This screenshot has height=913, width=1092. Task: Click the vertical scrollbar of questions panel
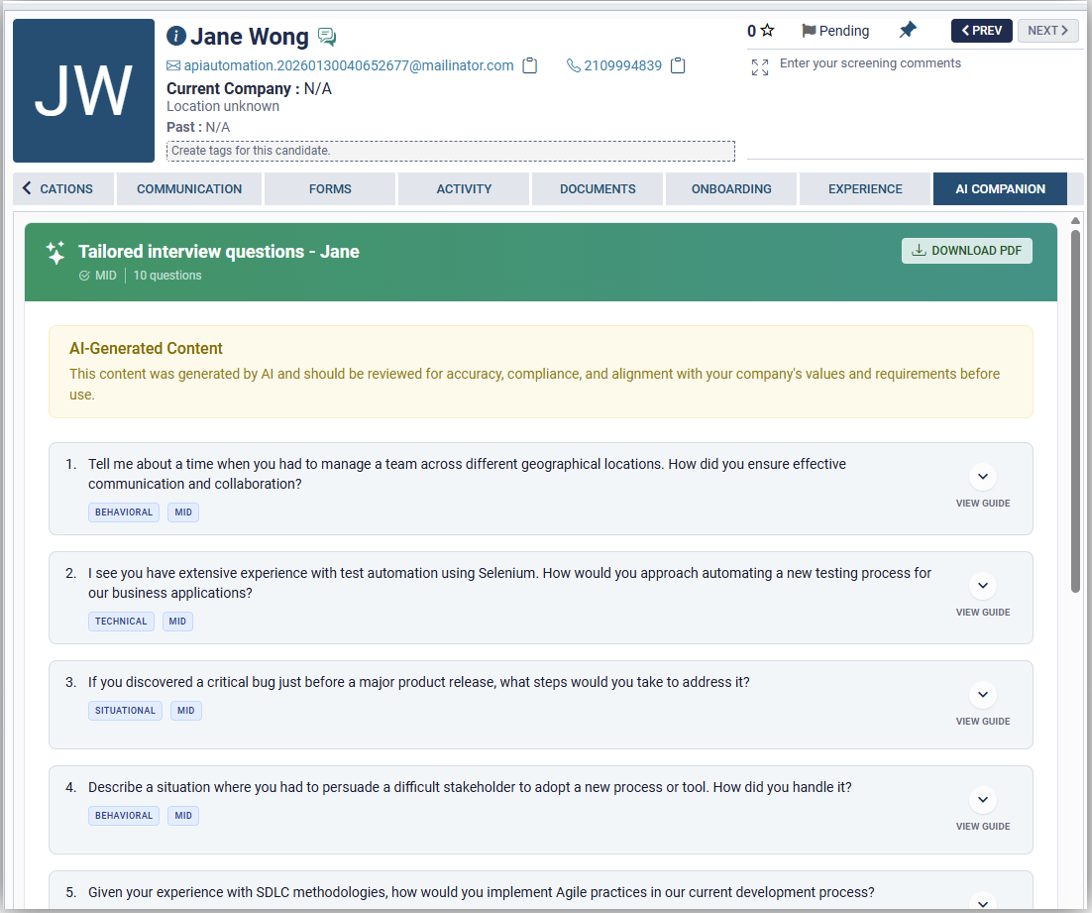1076,410
